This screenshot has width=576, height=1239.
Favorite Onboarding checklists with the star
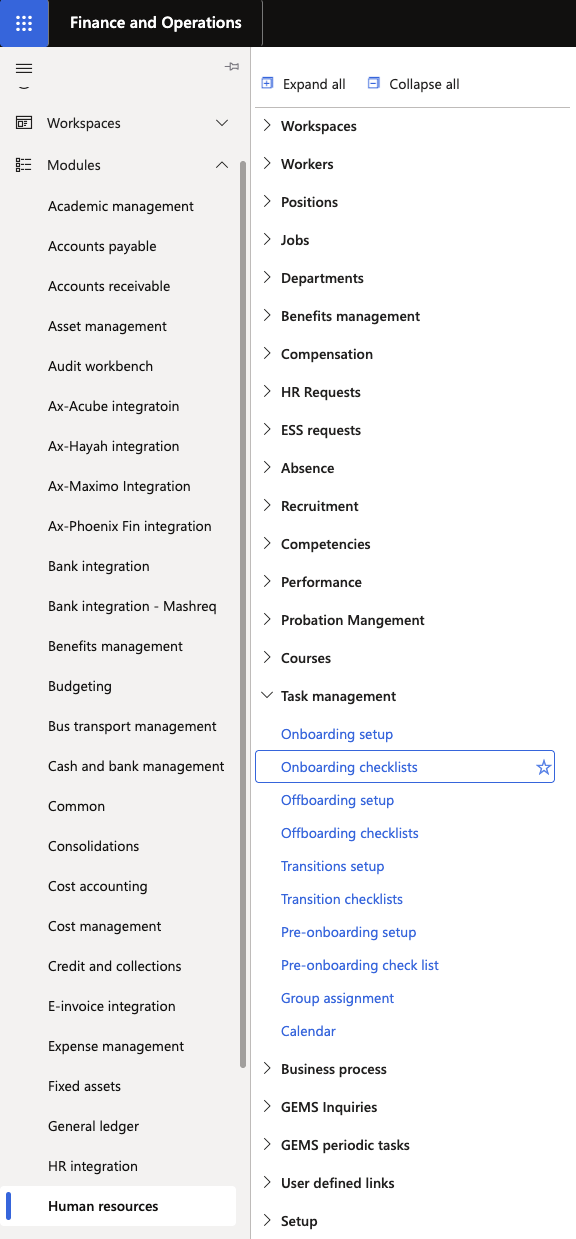[544, 767]
